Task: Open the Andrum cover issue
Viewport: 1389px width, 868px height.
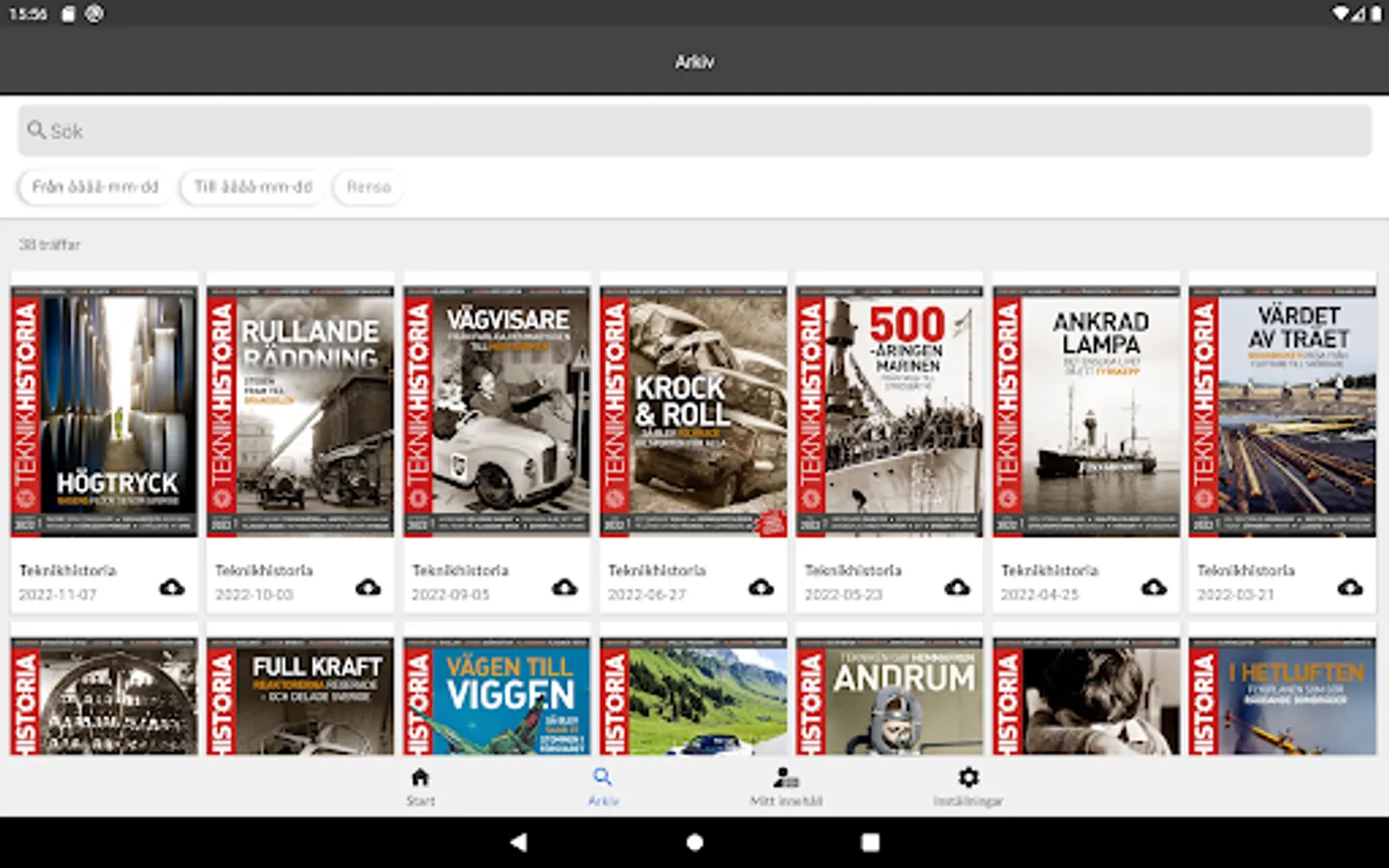Action: coord(889,695)
